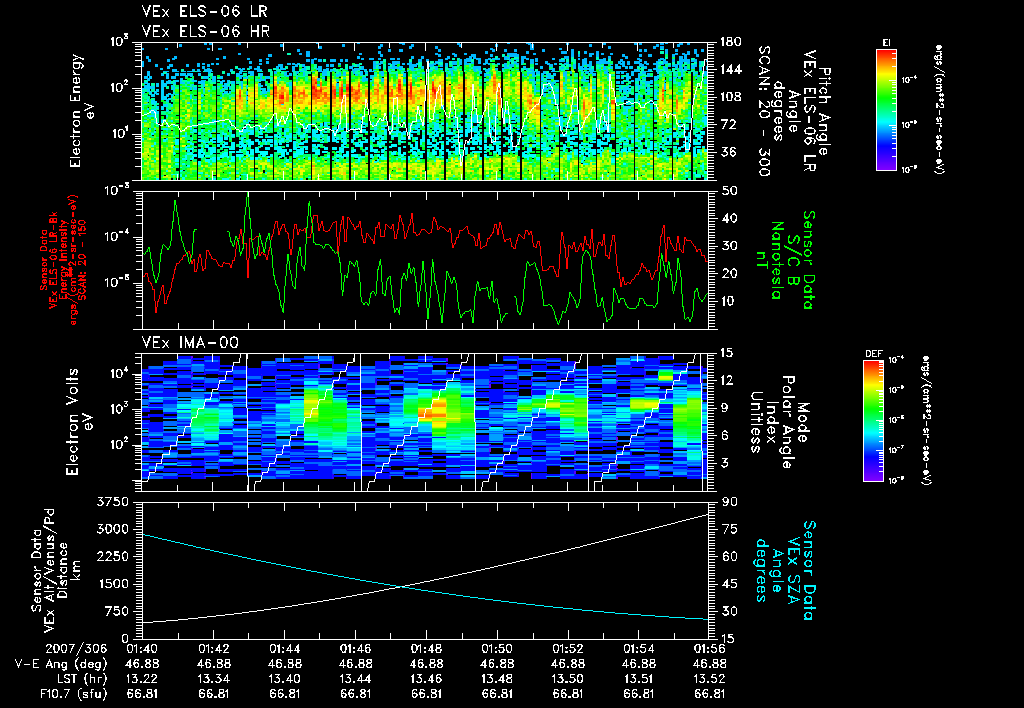Click the EI color scale bar
This screenshot has height=708, width=1024.
pos(886,109)
